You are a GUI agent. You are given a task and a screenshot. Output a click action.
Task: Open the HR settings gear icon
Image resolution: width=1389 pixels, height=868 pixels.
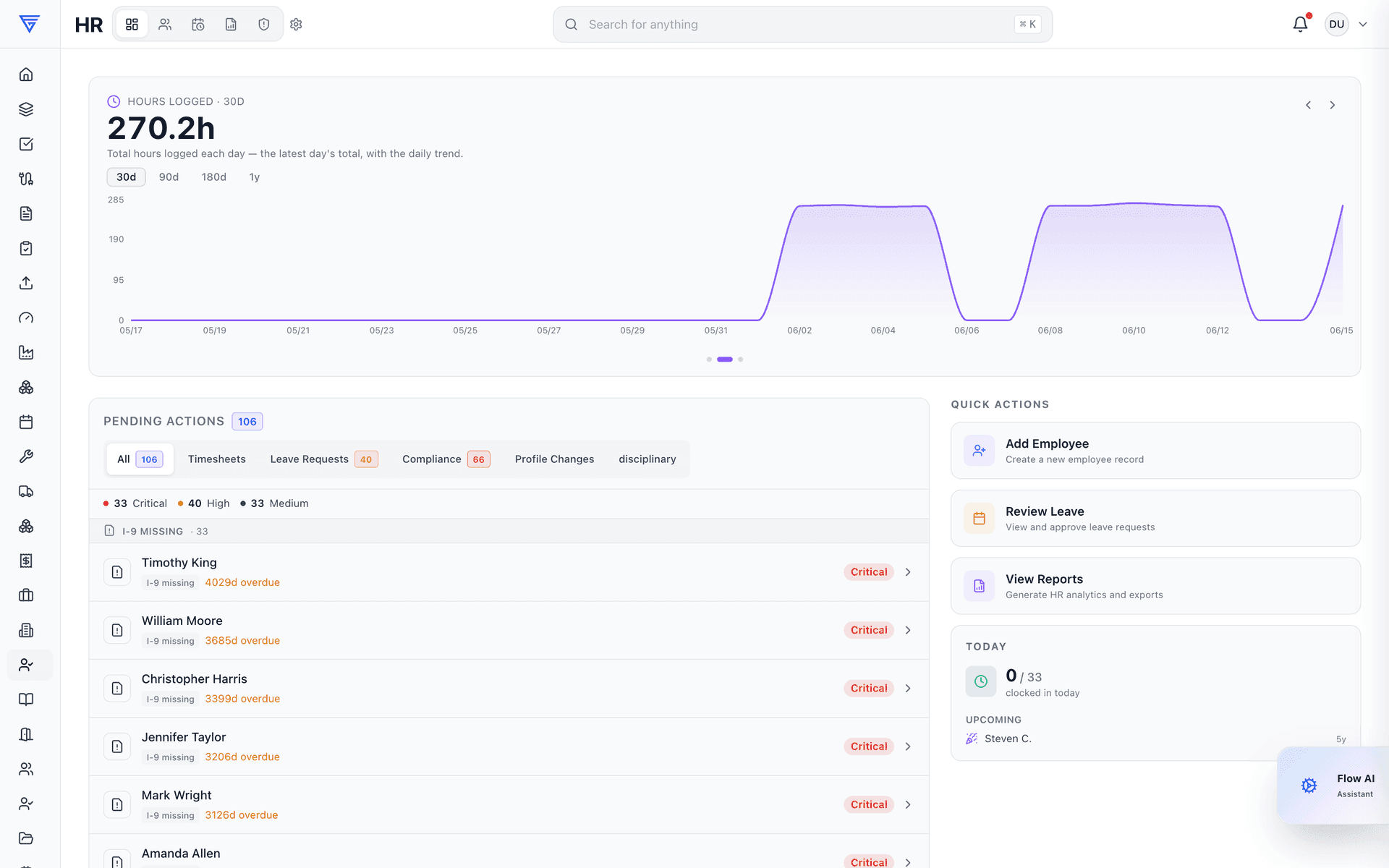(296, 25)
